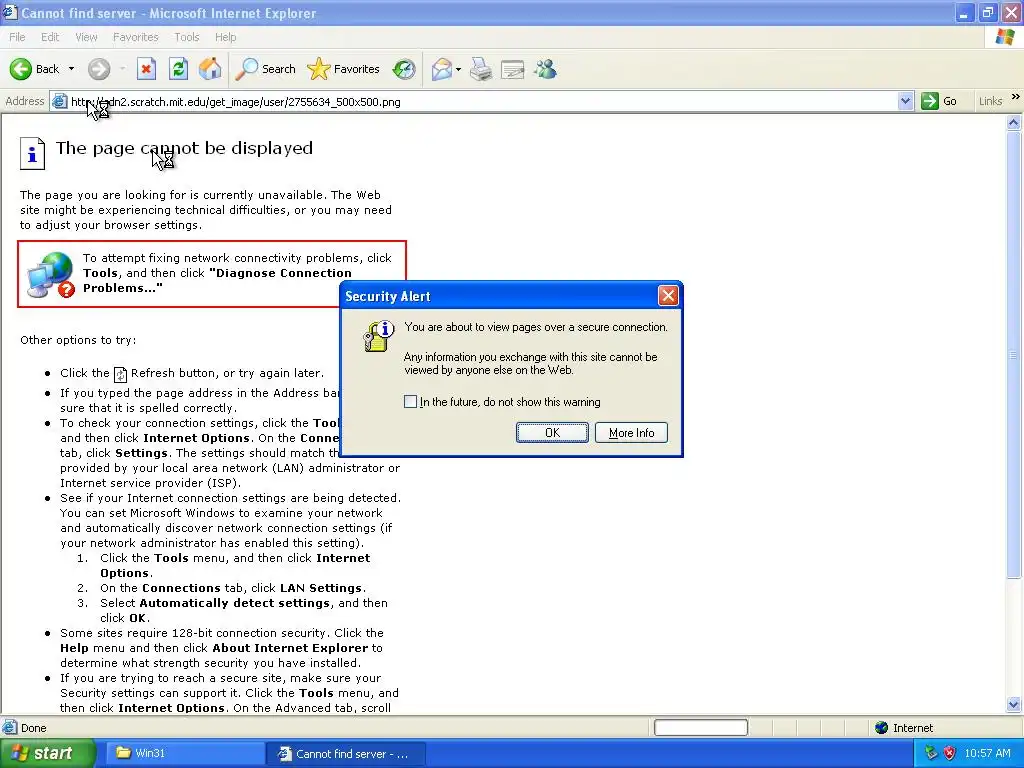The width and height of the screenshot is (1024, 768).
Task: Click the vertical scrollbar thumb
Action: [1014, 354]
